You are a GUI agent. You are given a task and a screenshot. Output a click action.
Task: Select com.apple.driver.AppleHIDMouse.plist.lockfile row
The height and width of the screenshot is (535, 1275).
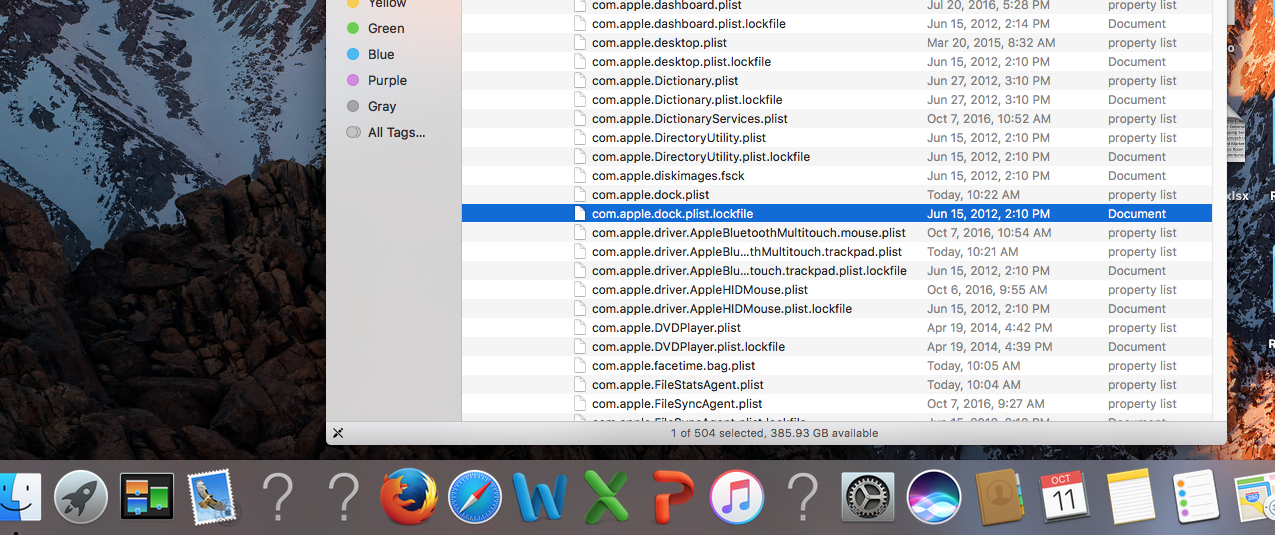[x=836, y=309]
